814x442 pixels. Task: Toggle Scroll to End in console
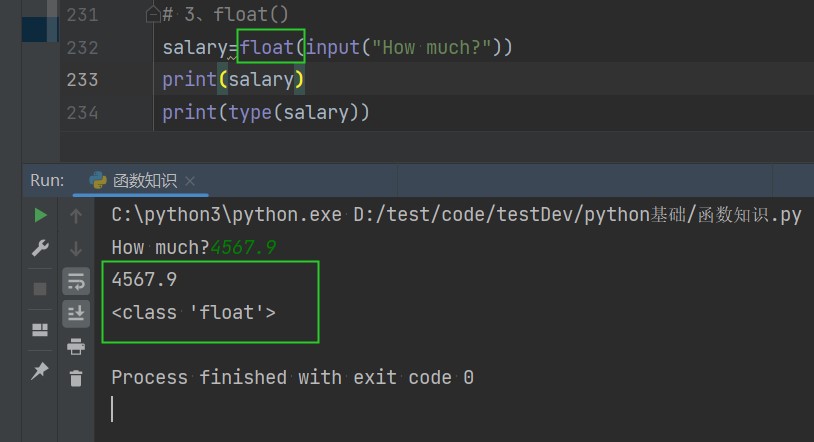pos(76,313)
